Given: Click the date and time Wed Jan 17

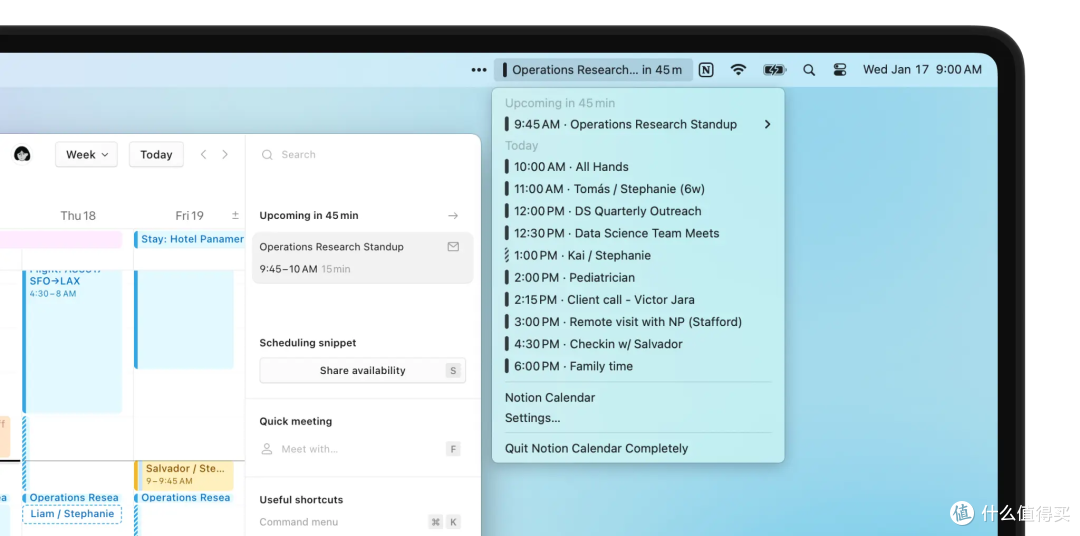Looking at the screenshot, I should [x=922, y=70].
